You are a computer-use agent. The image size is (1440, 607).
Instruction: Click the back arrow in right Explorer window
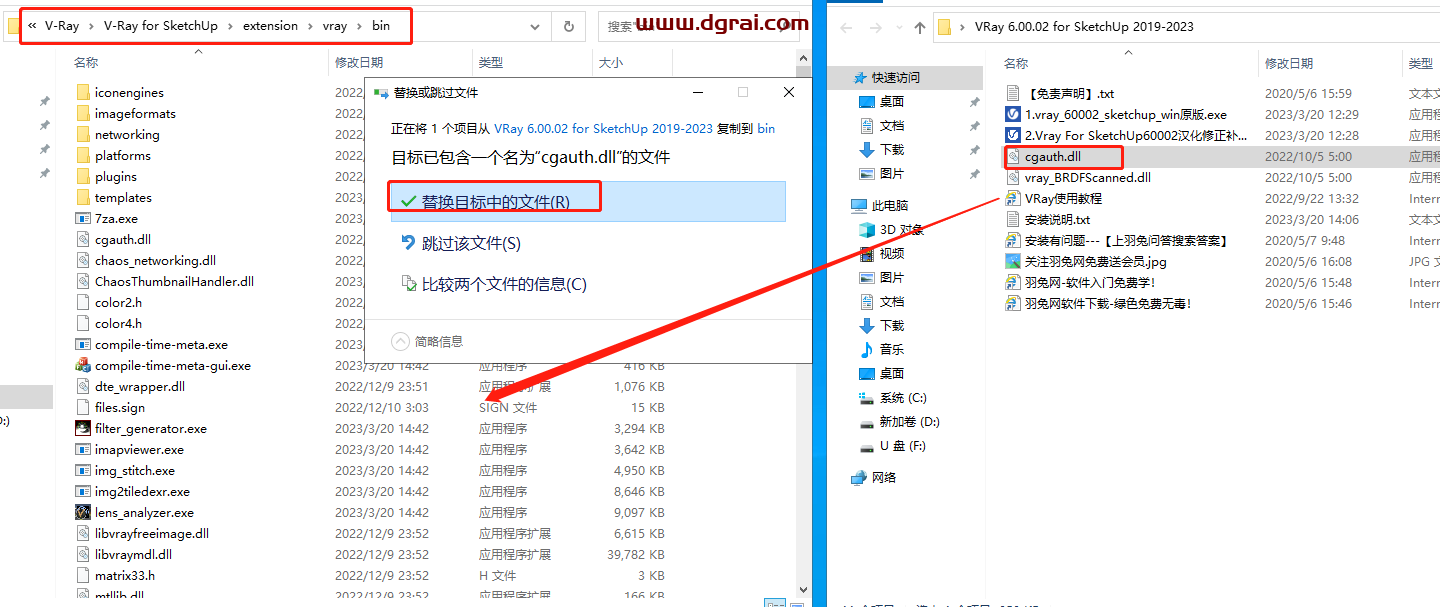pyautogui.click(x=846, y=27)
